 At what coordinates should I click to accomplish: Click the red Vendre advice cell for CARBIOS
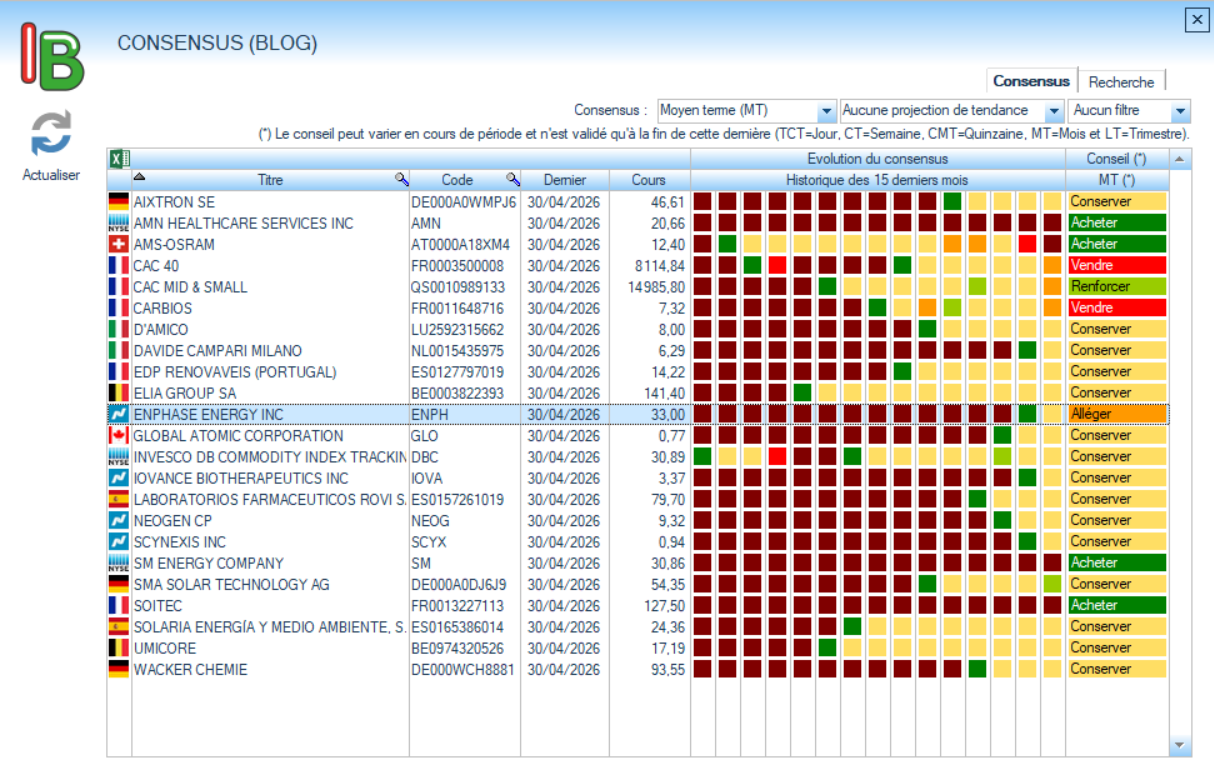[1116, 308]
